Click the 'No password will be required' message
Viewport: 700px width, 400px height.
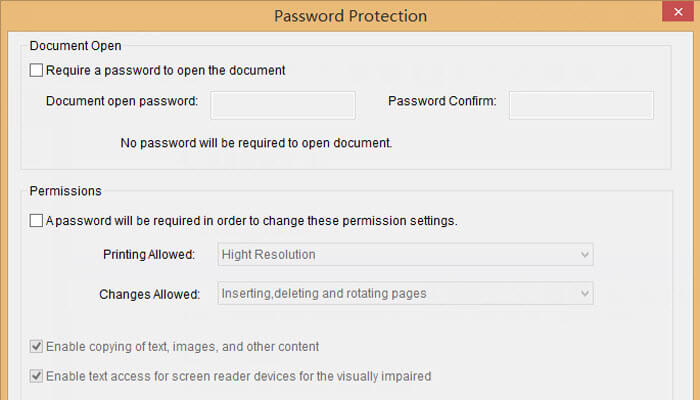256,143
